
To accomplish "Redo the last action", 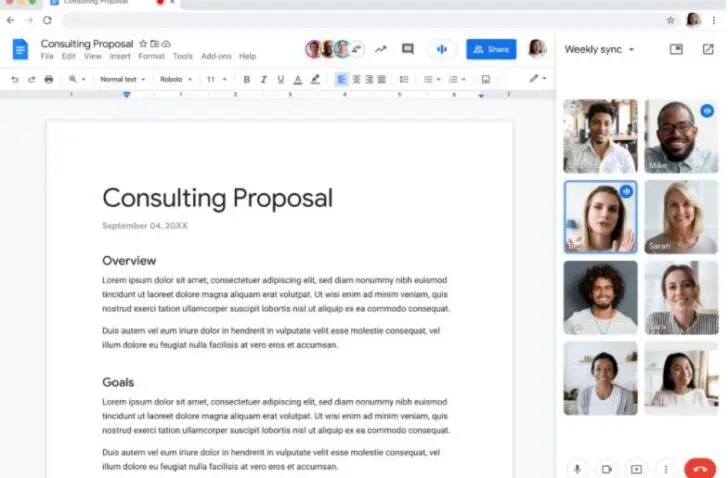I will (32, 79).
